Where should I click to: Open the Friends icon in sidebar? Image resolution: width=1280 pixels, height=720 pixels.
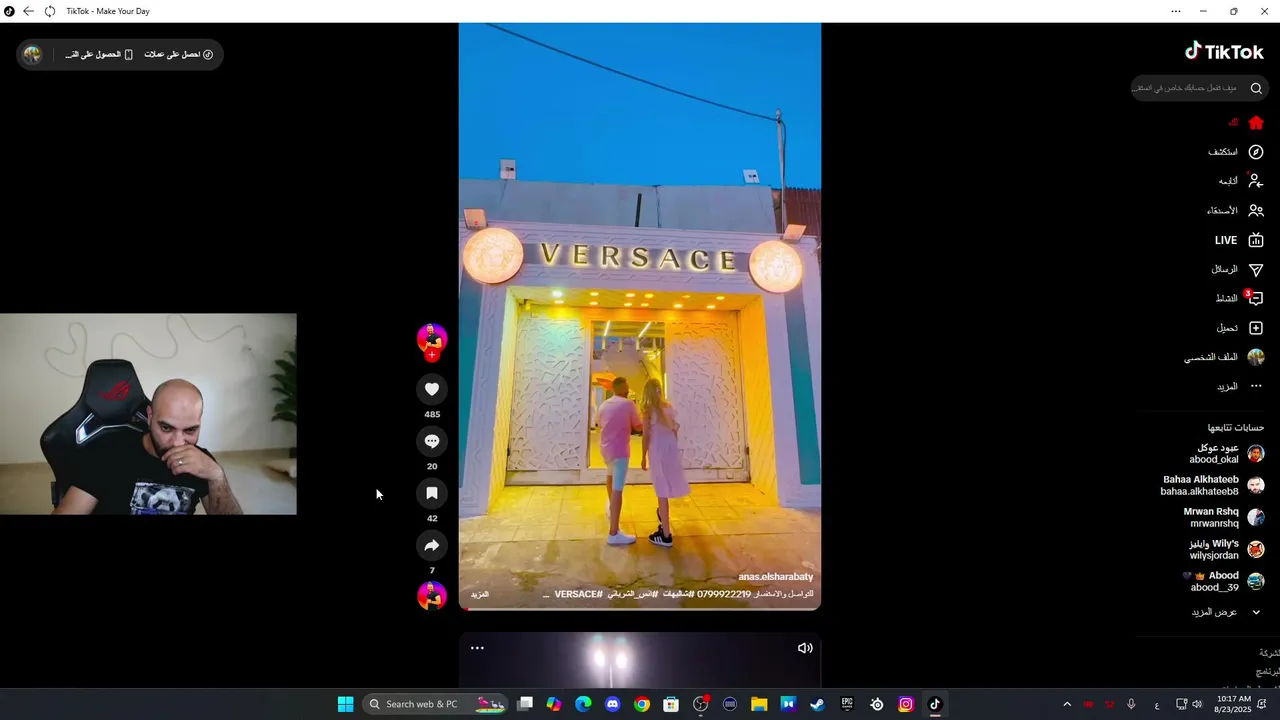pos(1256,211)
